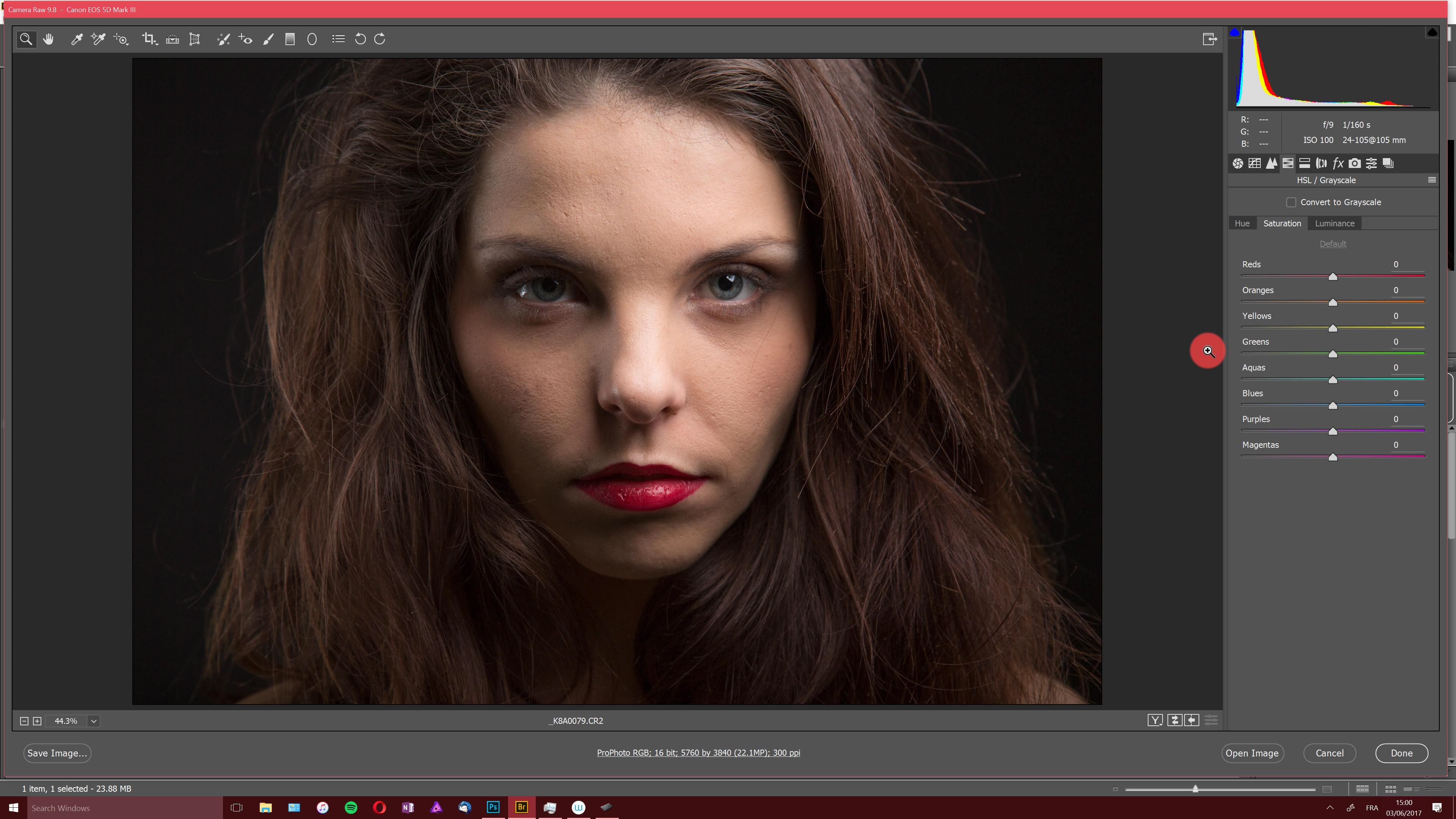The image size is (1456, 819).
Task: Toggle full screen mode icon
Action: click(x=1209, y=39)
